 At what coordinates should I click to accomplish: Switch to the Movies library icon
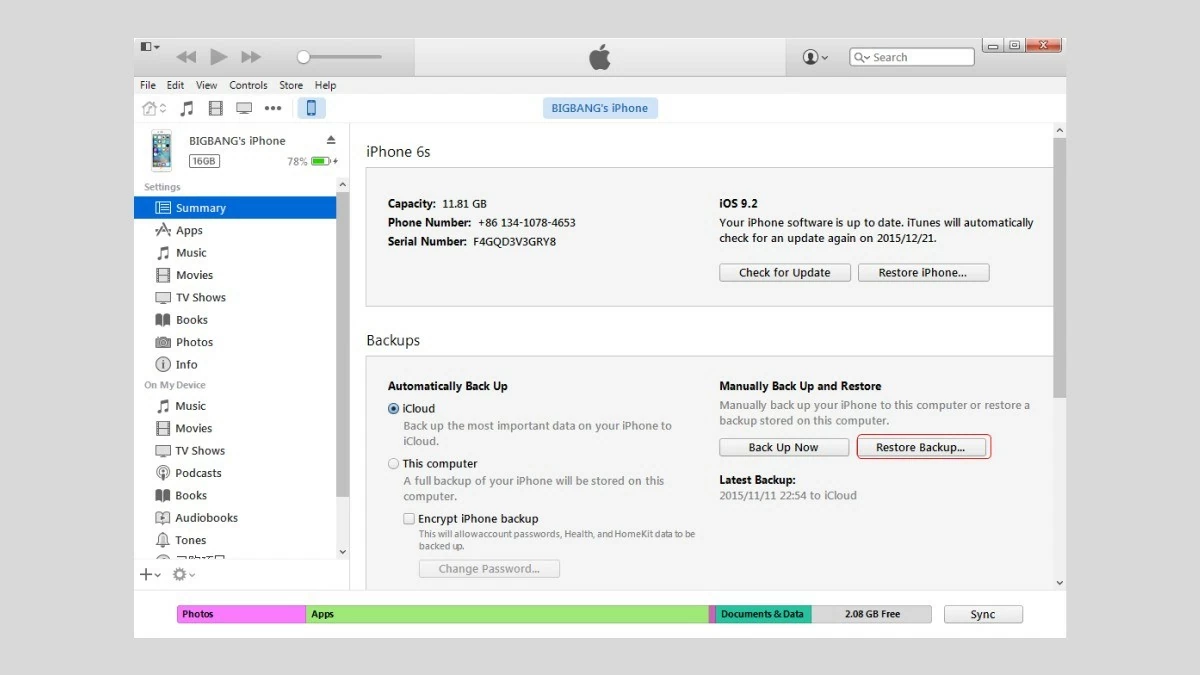point(215,108)
